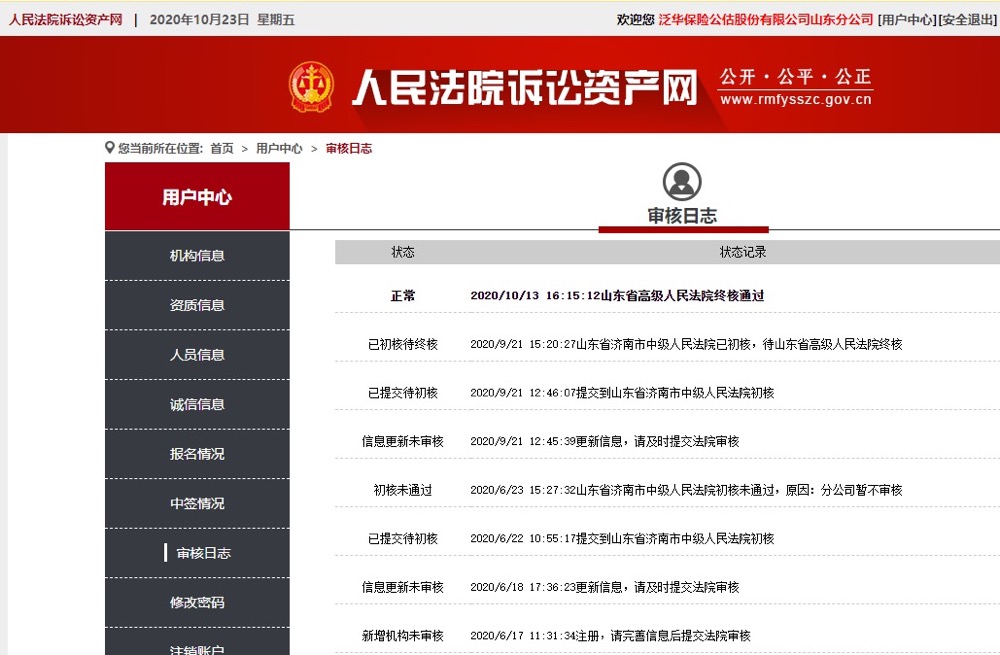This screenshot has width=1000, height=655.
Task: Click 已提交待初核 status for 2020/6/22
Action: (403, 538)
